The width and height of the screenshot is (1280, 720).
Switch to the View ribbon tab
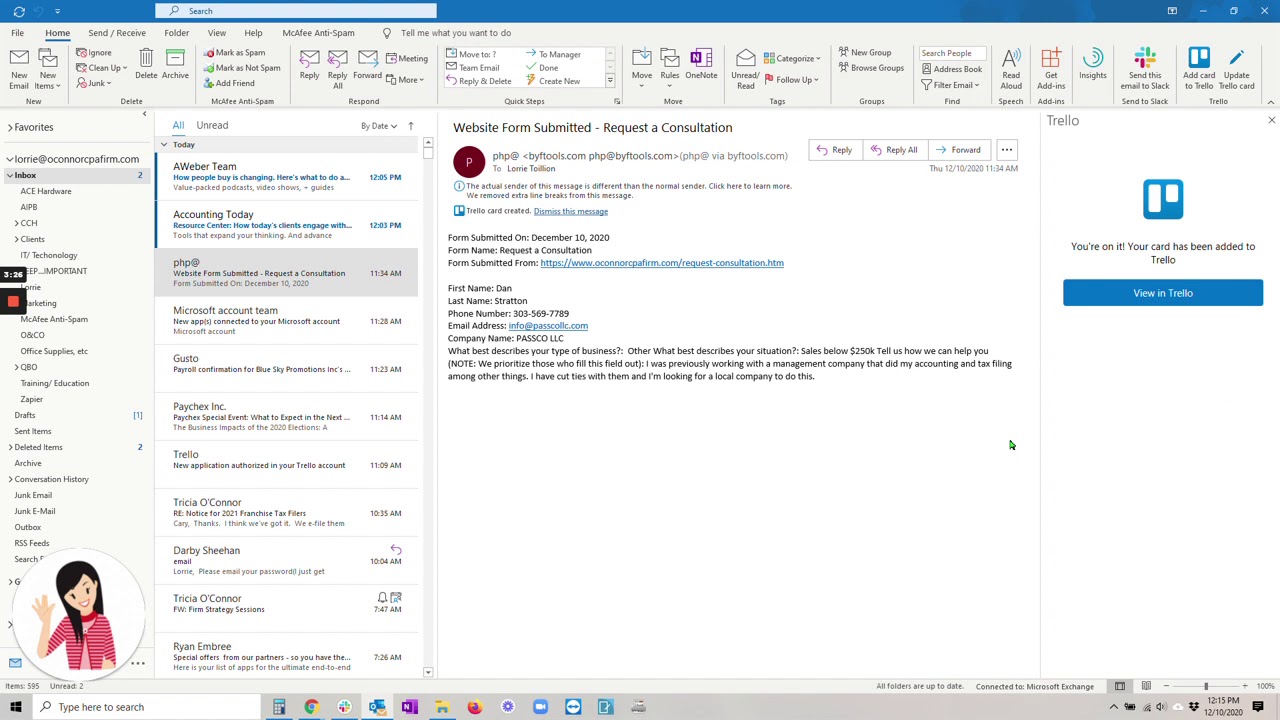tap(216, 33)
